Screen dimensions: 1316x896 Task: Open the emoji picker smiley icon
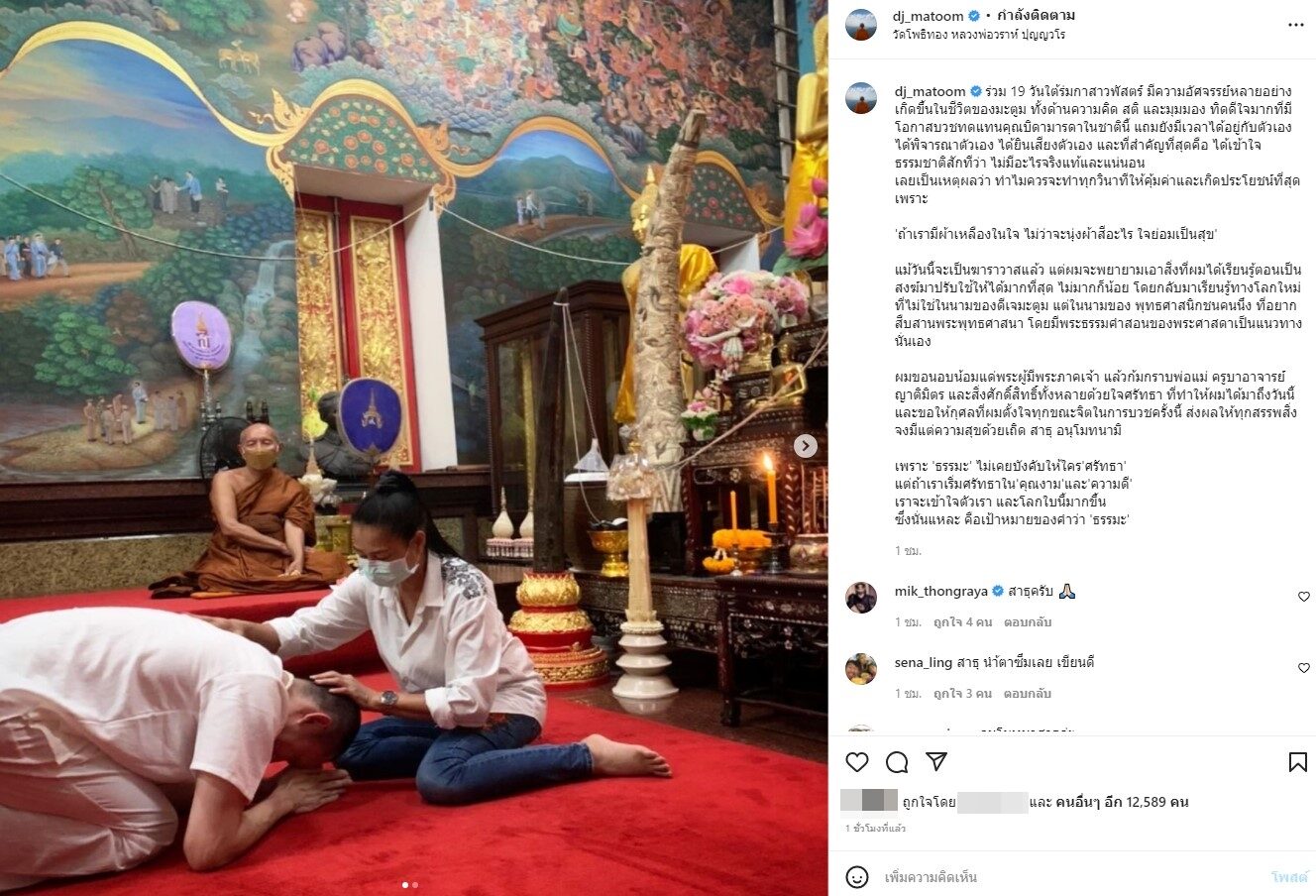point(857,877)
